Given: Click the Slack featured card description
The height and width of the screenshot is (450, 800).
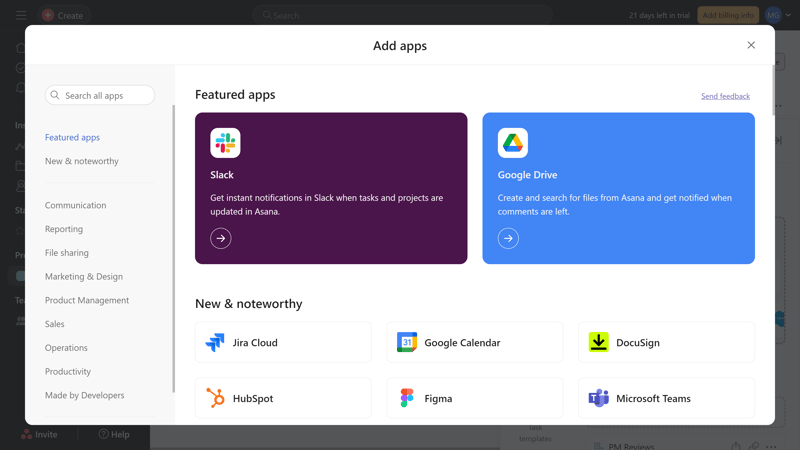Looking at the screenshot, I should pos(327,205).
